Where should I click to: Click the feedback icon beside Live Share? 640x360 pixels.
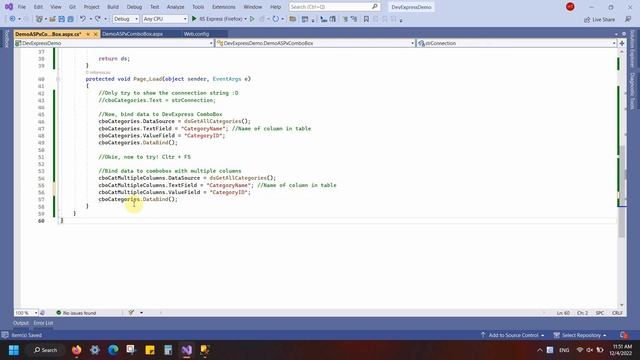[628, 19]
